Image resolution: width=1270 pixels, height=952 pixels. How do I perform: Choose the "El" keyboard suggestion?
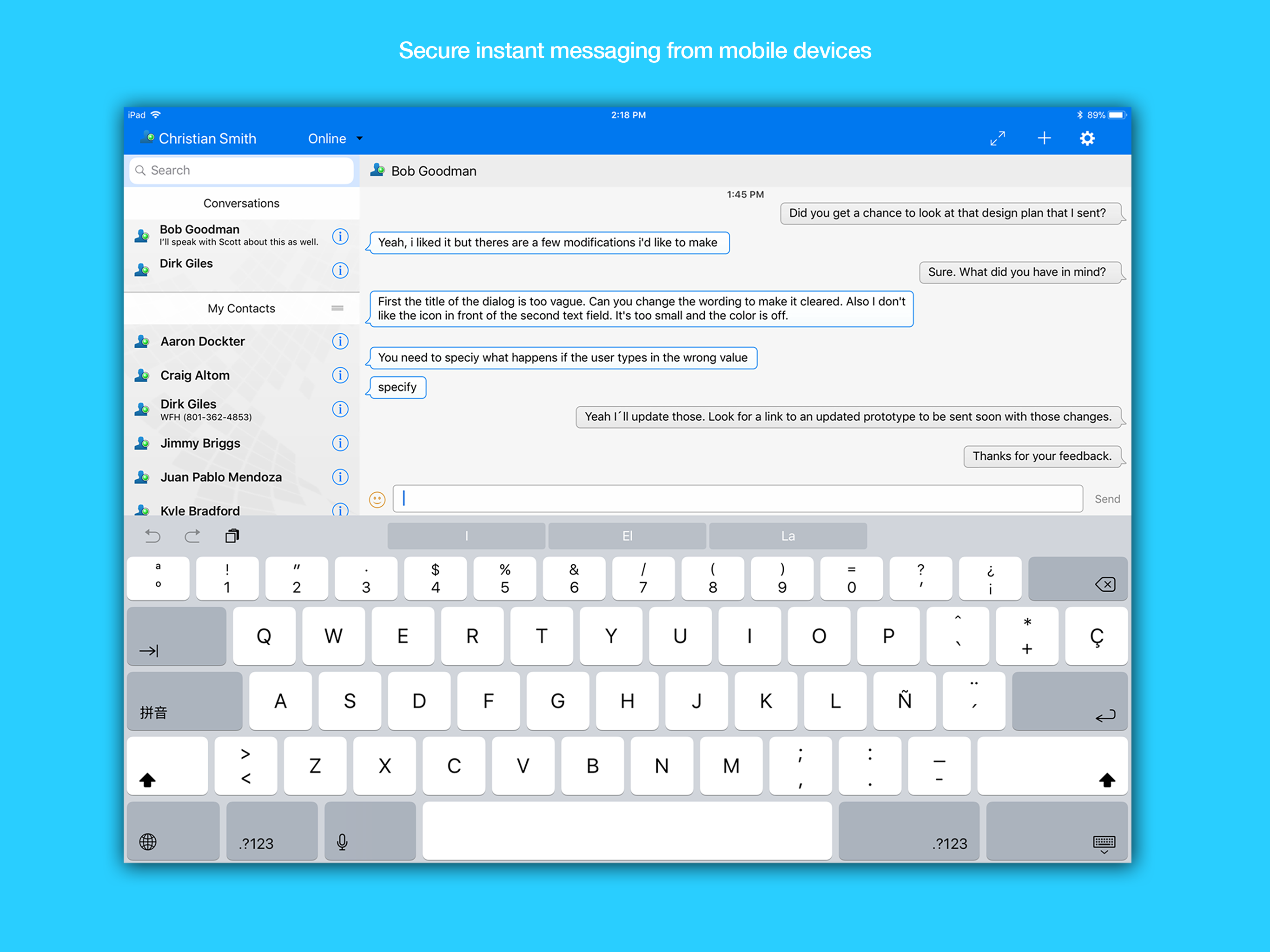pos(627,536)
